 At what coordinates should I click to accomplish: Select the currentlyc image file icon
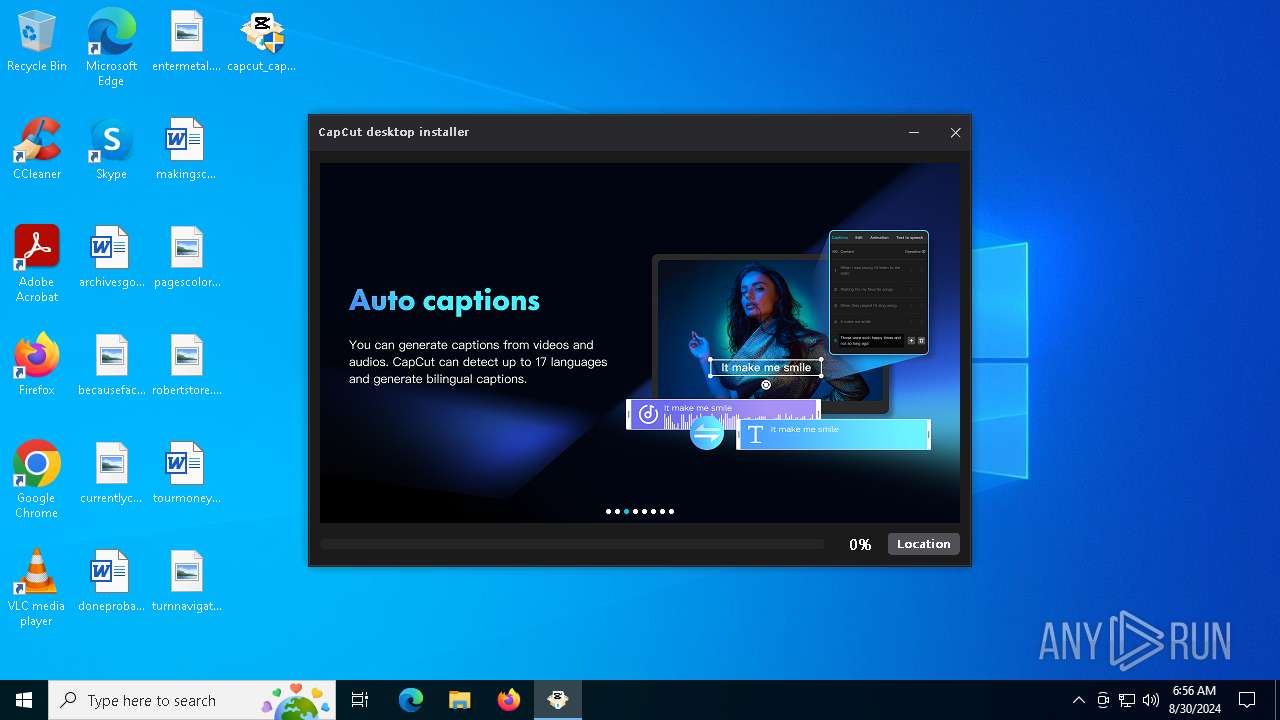click(x=111, y=474)
